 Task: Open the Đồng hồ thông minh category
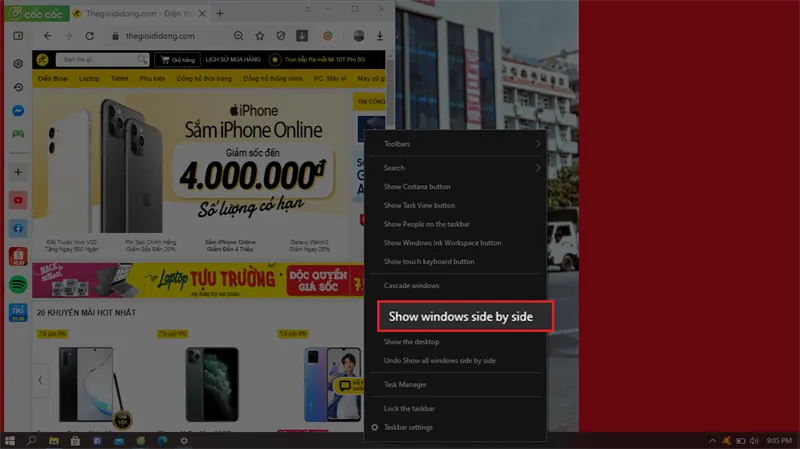tap(273, 79)
